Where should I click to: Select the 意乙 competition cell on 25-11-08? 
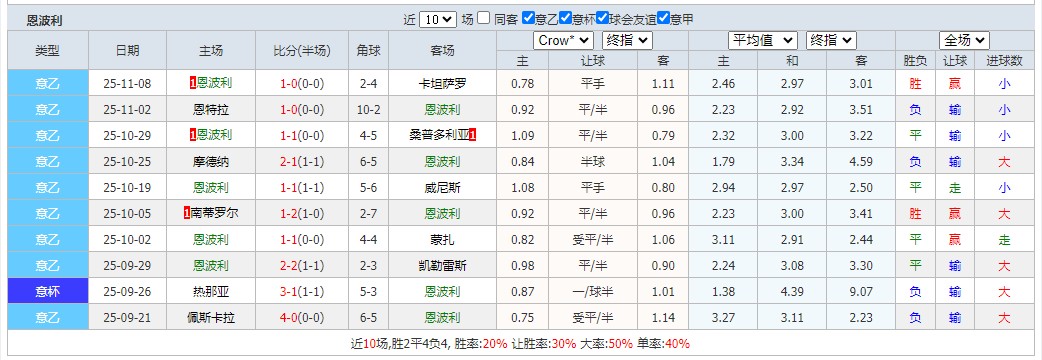pos(48,84)
